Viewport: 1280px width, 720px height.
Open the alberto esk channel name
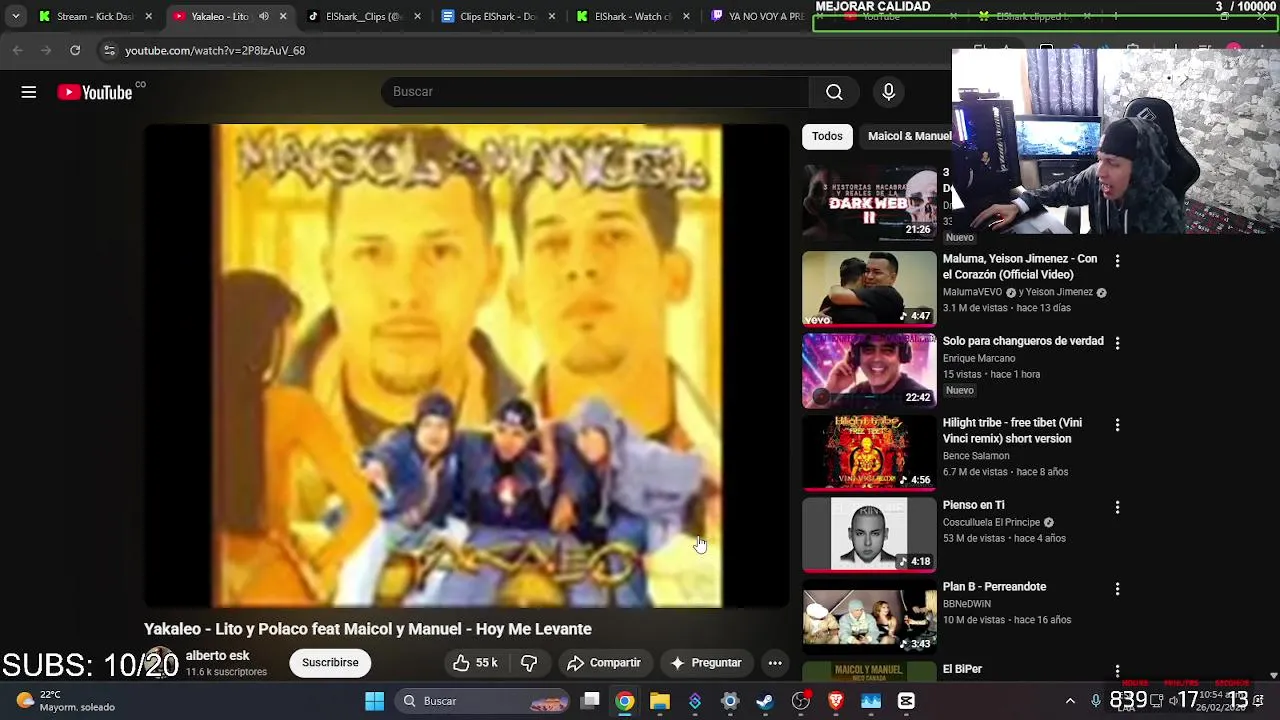(217, 656)
